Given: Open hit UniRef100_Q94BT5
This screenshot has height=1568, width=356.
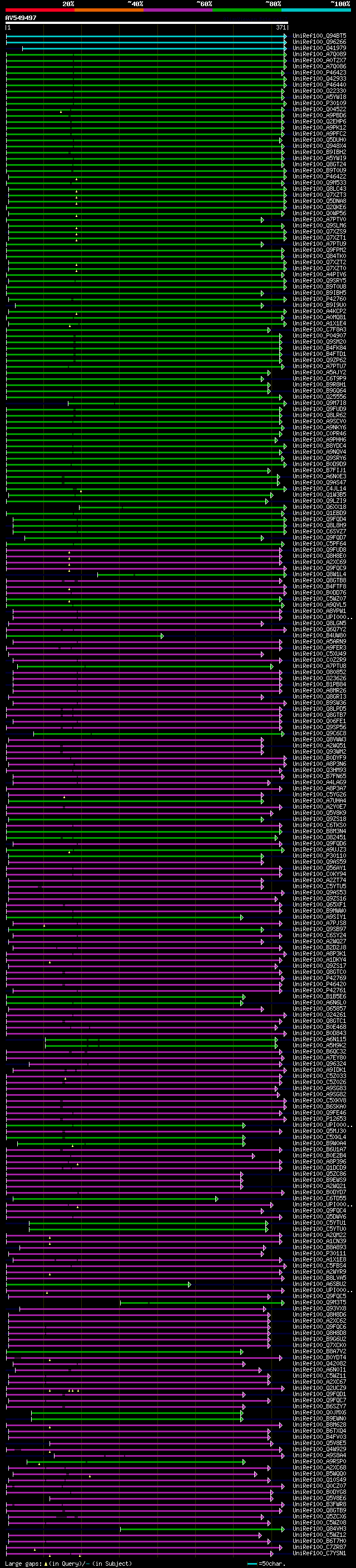Looking at the screenshot, I should click(x=319, y=37).
